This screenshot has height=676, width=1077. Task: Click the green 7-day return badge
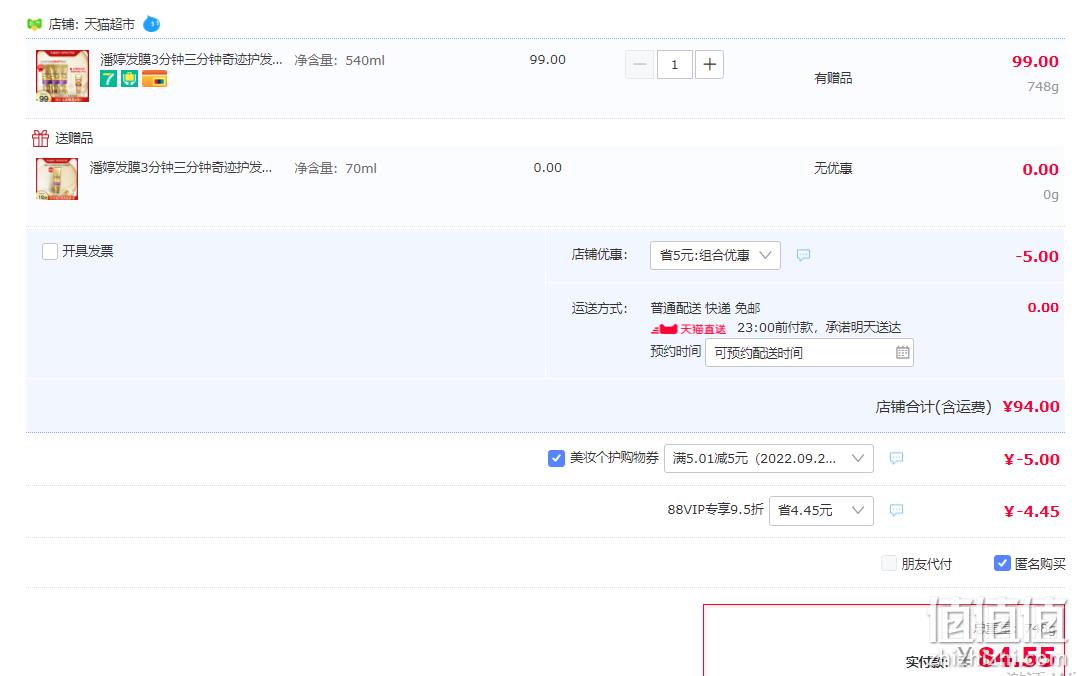109,79
